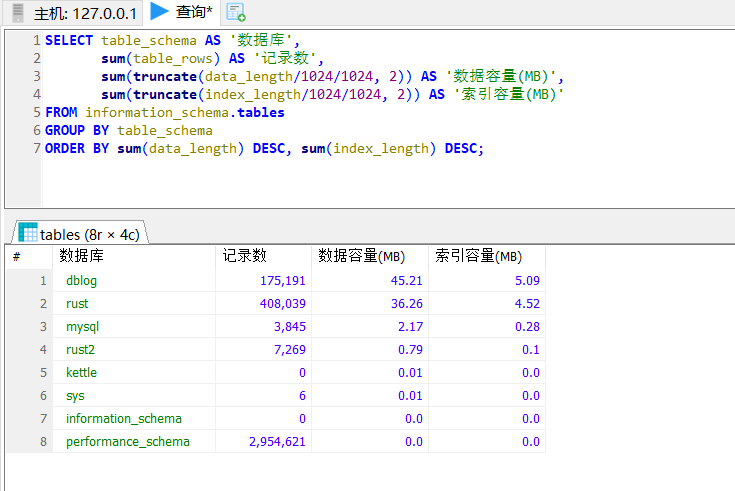Click the 36.26 data size cell
Viewport: 735px width, 491px height.
pyautogui.click(x=370, y=303)
